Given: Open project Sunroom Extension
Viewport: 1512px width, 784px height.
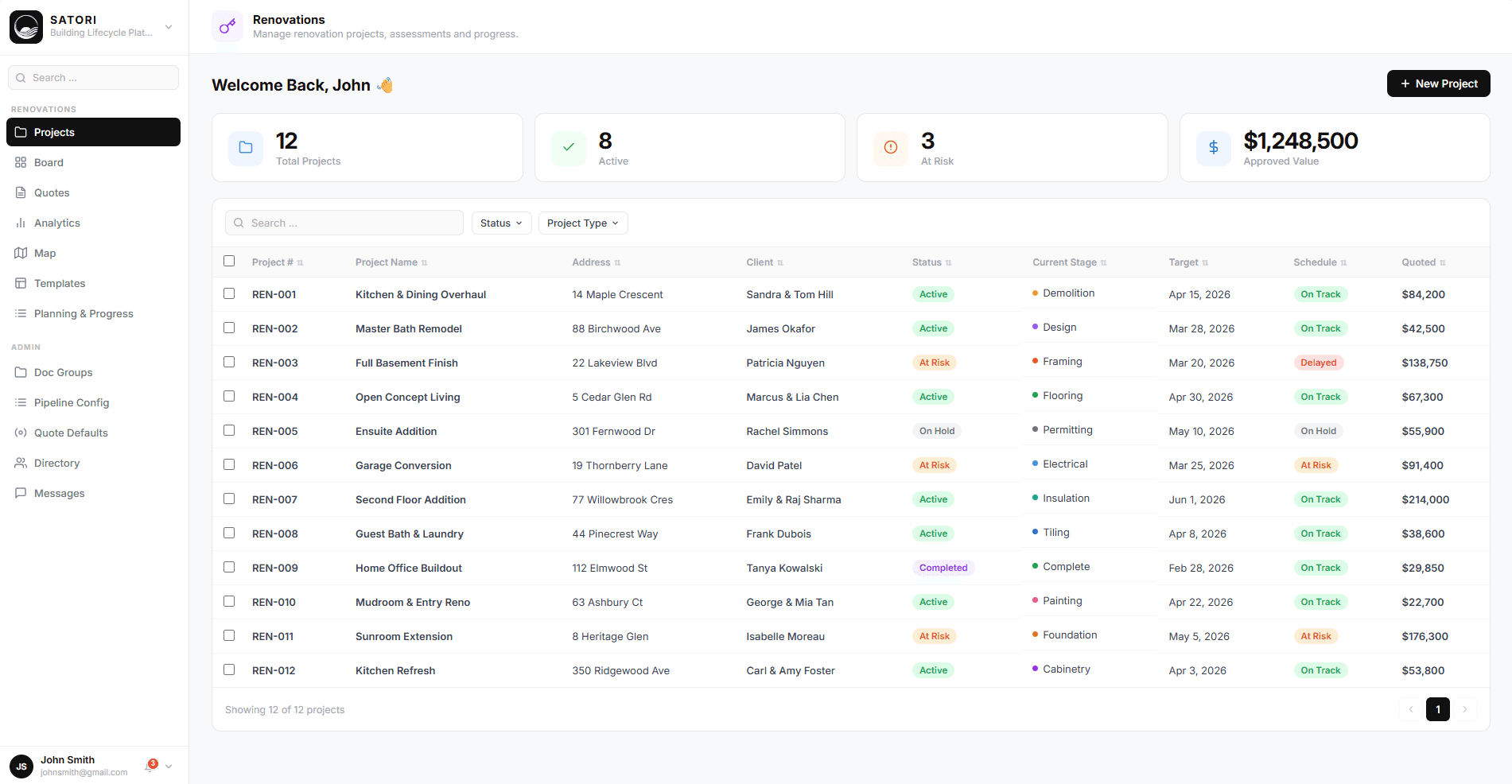Looking at the screenshot, I should pos(404,636).
